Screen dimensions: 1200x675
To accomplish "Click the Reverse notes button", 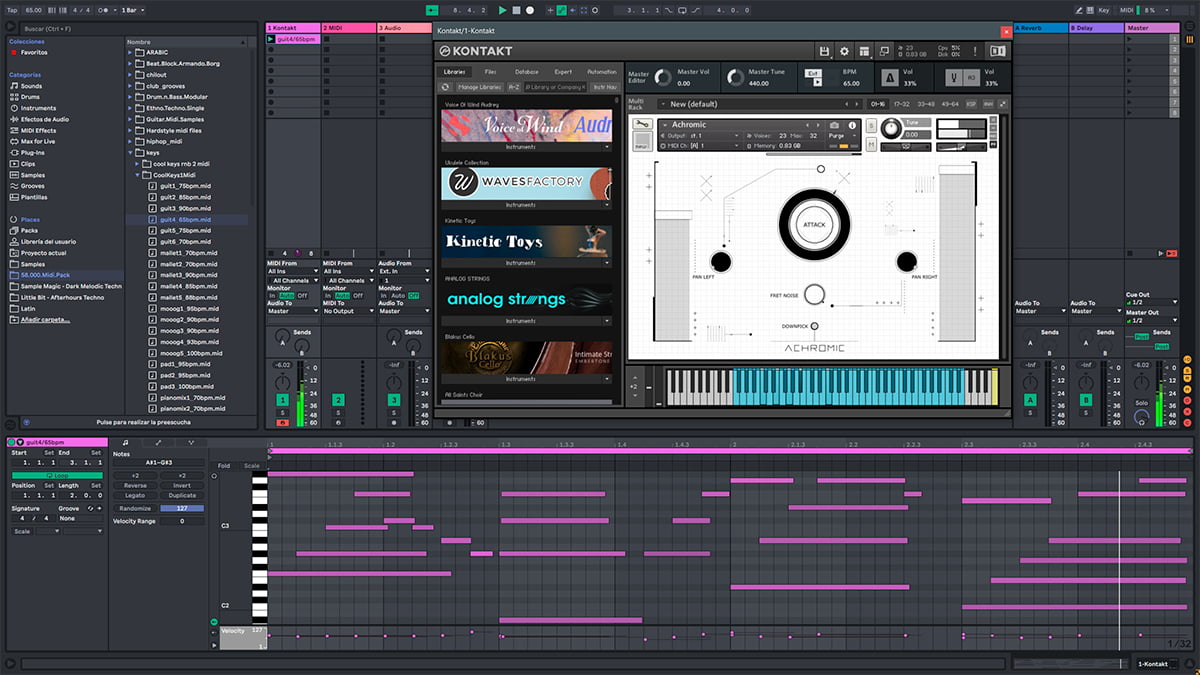I will tap(135, 485).
